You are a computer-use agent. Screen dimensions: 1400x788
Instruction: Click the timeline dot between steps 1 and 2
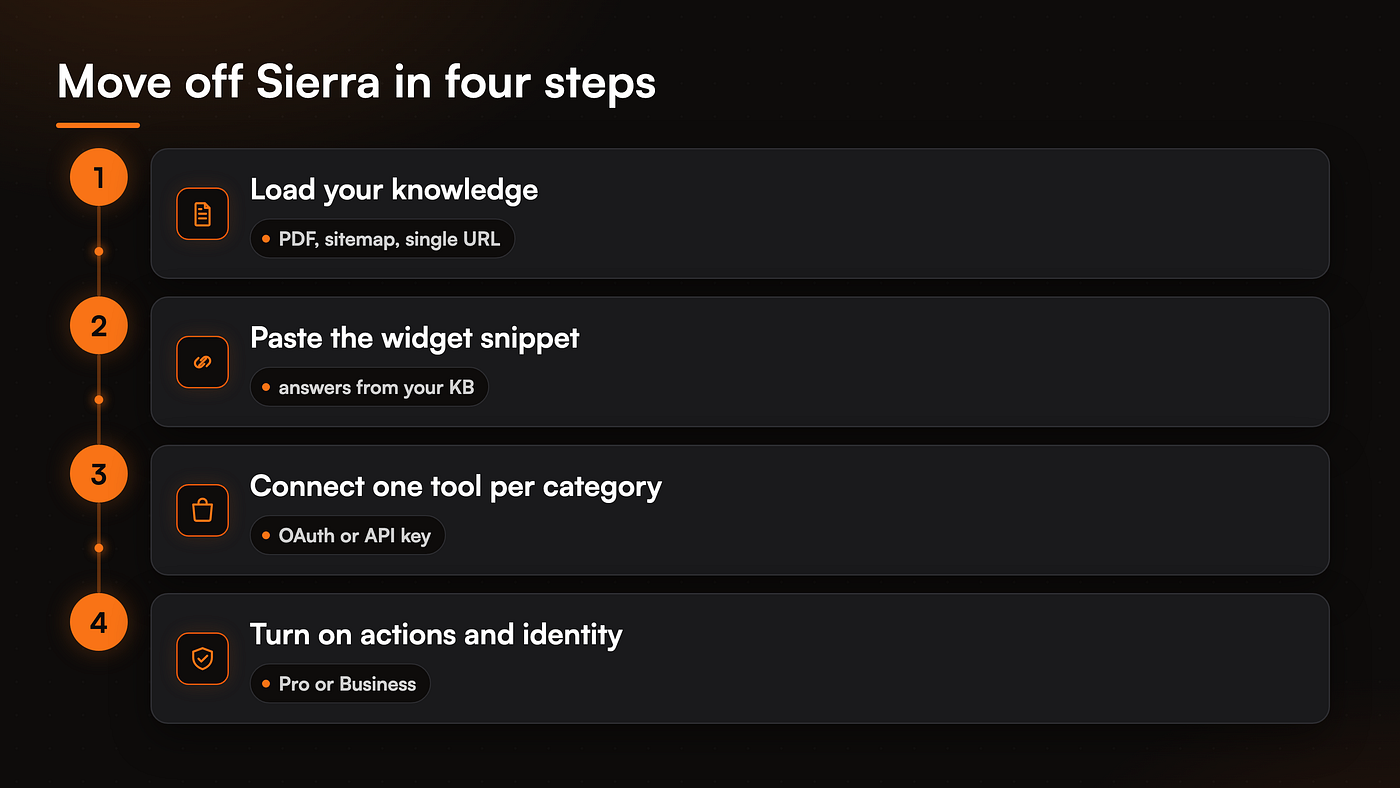tap(99, 251)
